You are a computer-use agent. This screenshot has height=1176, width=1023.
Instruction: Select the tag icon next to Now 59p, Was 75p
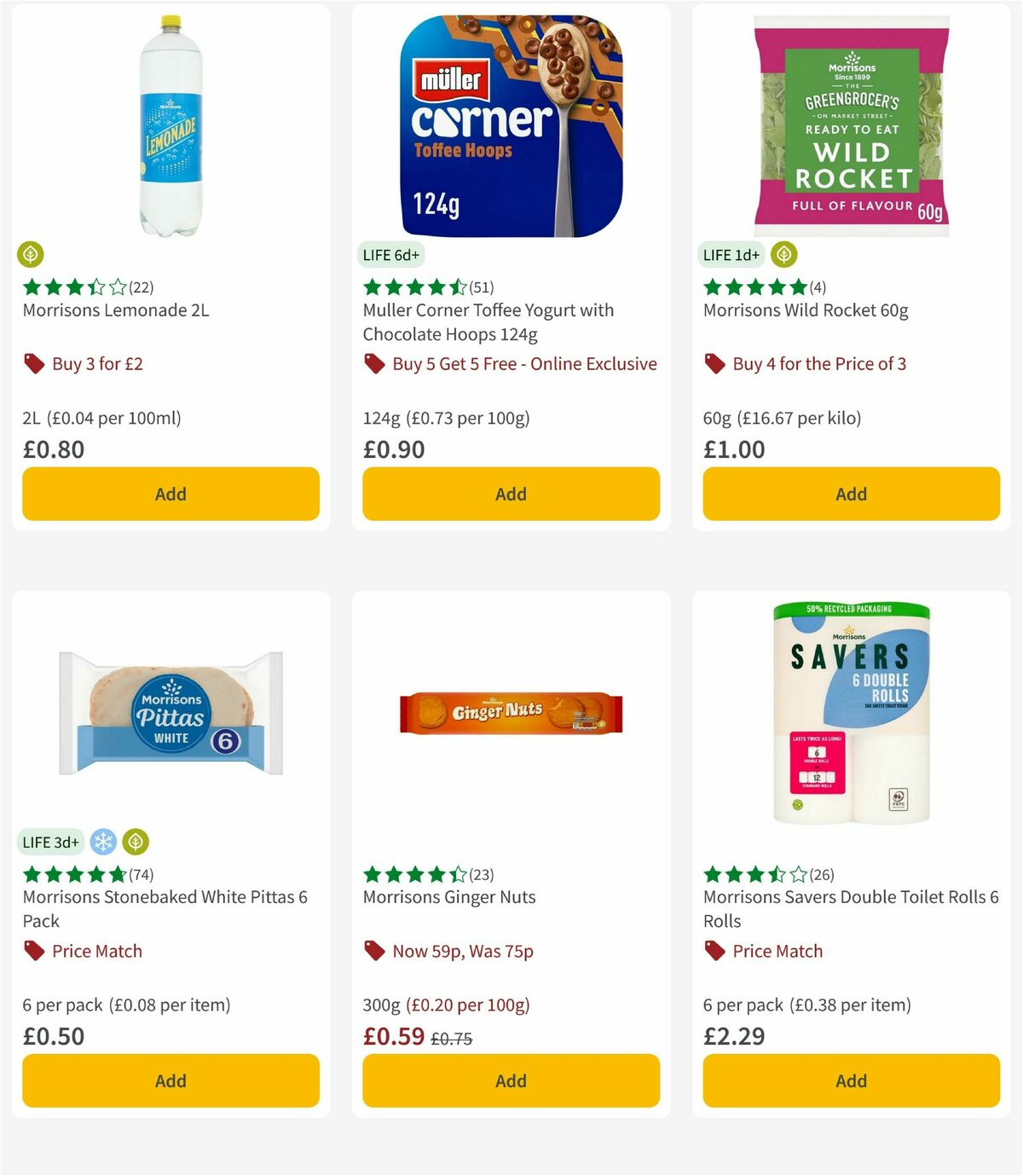(x=373, y=951)
